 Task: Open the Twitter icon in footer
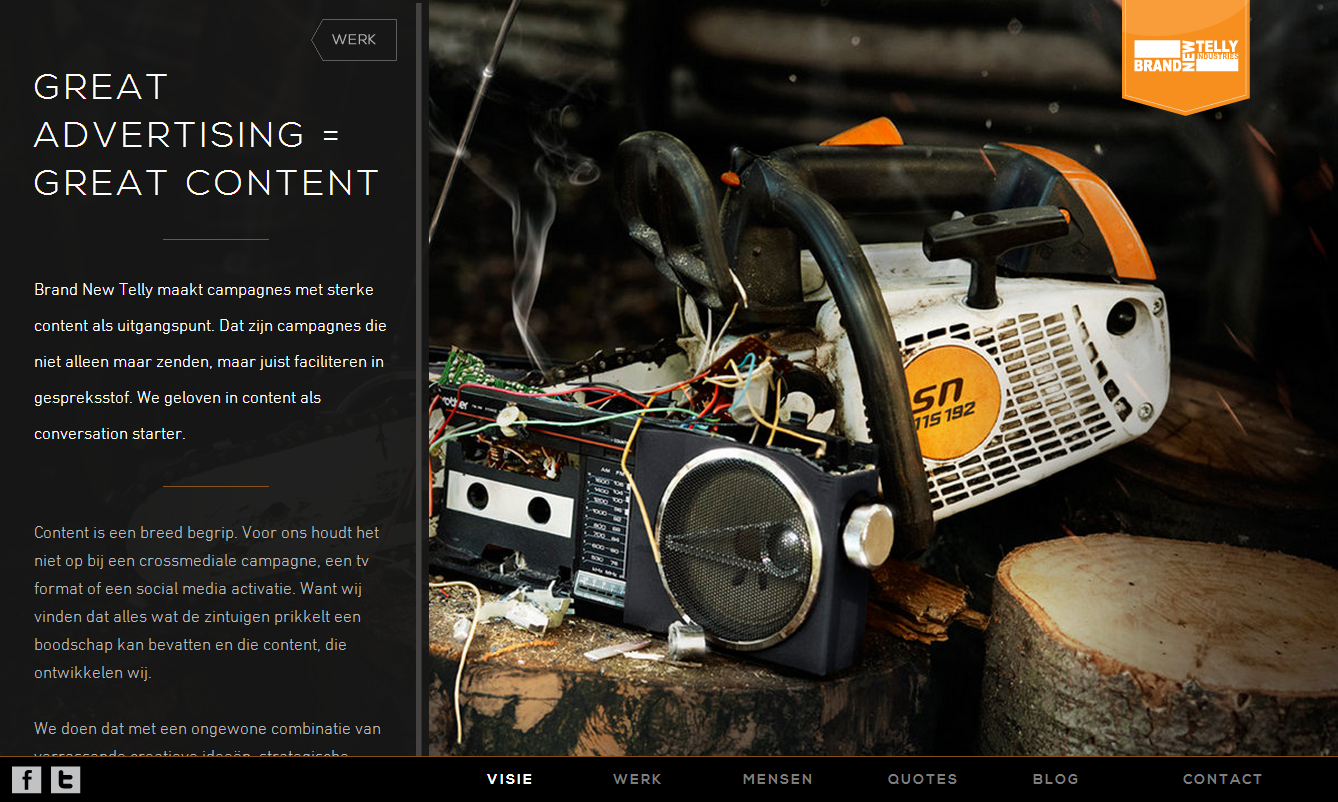click(x=66, y=779)
